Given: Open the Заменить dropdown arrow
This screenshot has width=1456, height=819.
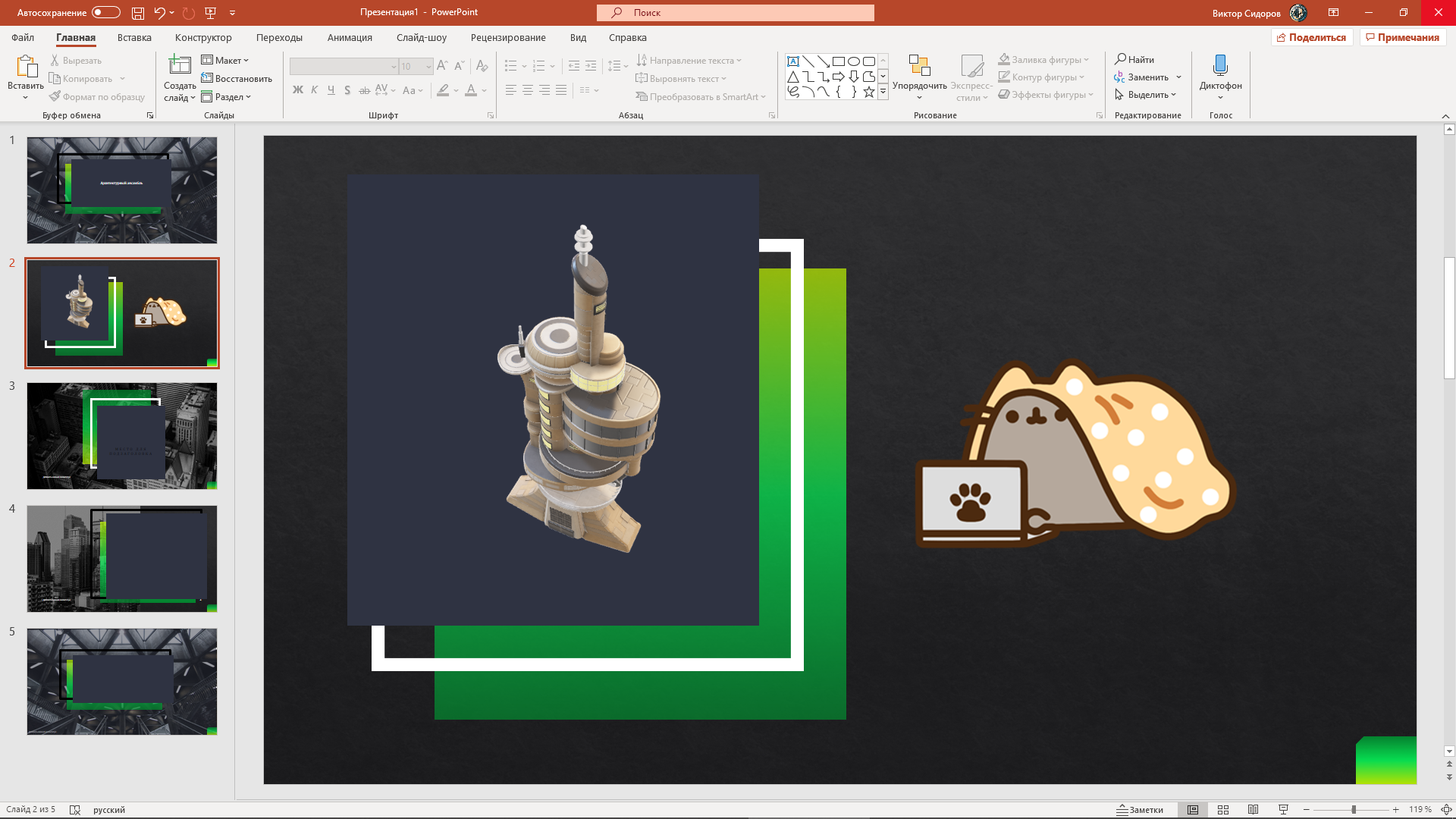Looking at the screenshot, I should click(x=1178, y=77).
